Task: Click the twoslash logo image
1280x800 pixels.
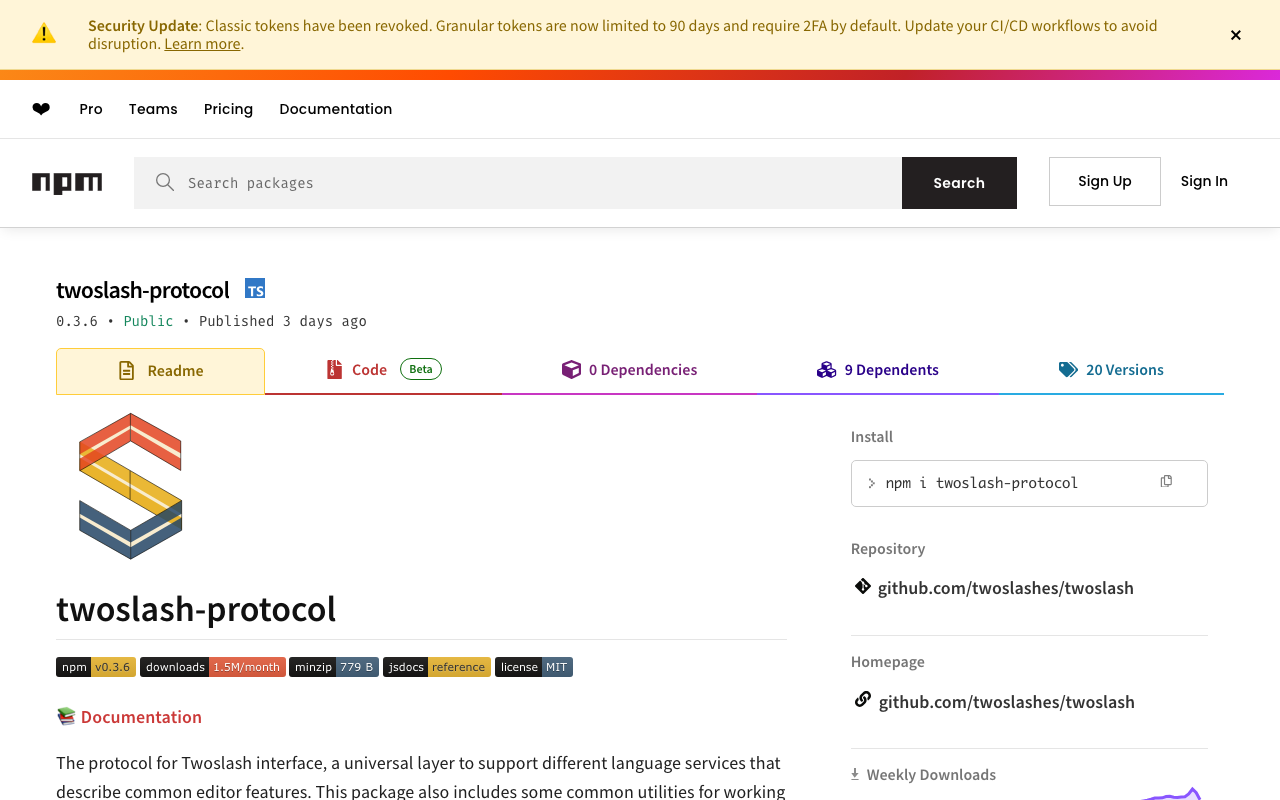Action: pyautogui.click(x=130, y=486)
